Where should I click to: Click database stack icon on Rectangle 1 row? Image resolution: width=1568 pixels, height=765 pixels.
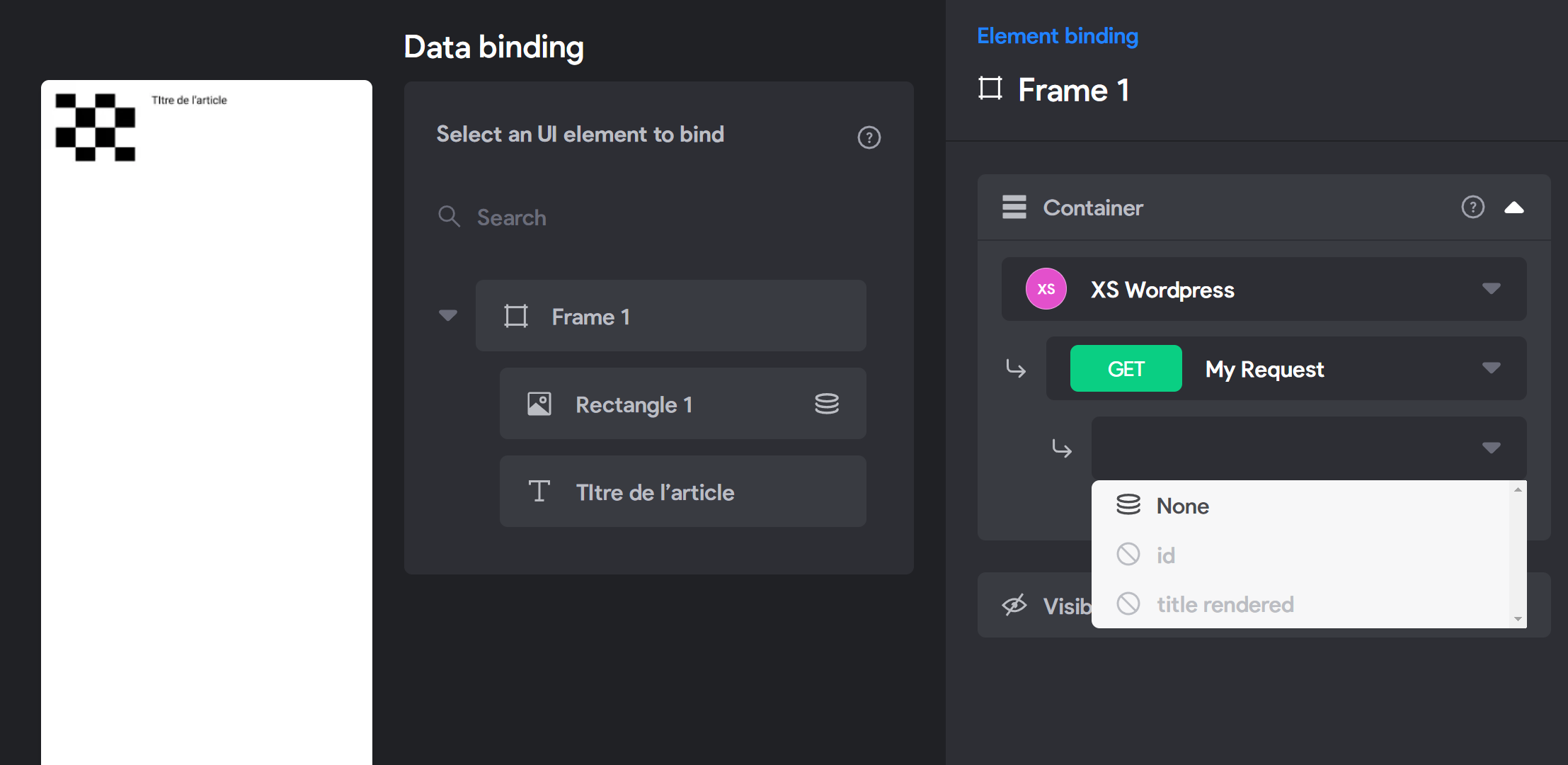point(826,404)
